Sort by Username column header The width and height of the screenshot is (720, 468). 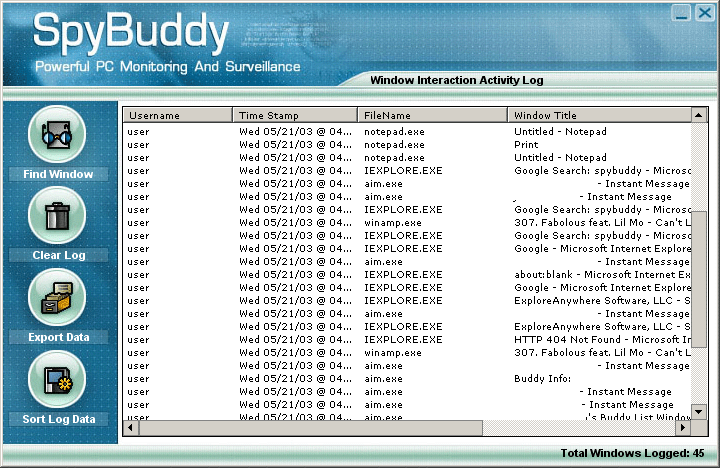click(x=177, y=115)
